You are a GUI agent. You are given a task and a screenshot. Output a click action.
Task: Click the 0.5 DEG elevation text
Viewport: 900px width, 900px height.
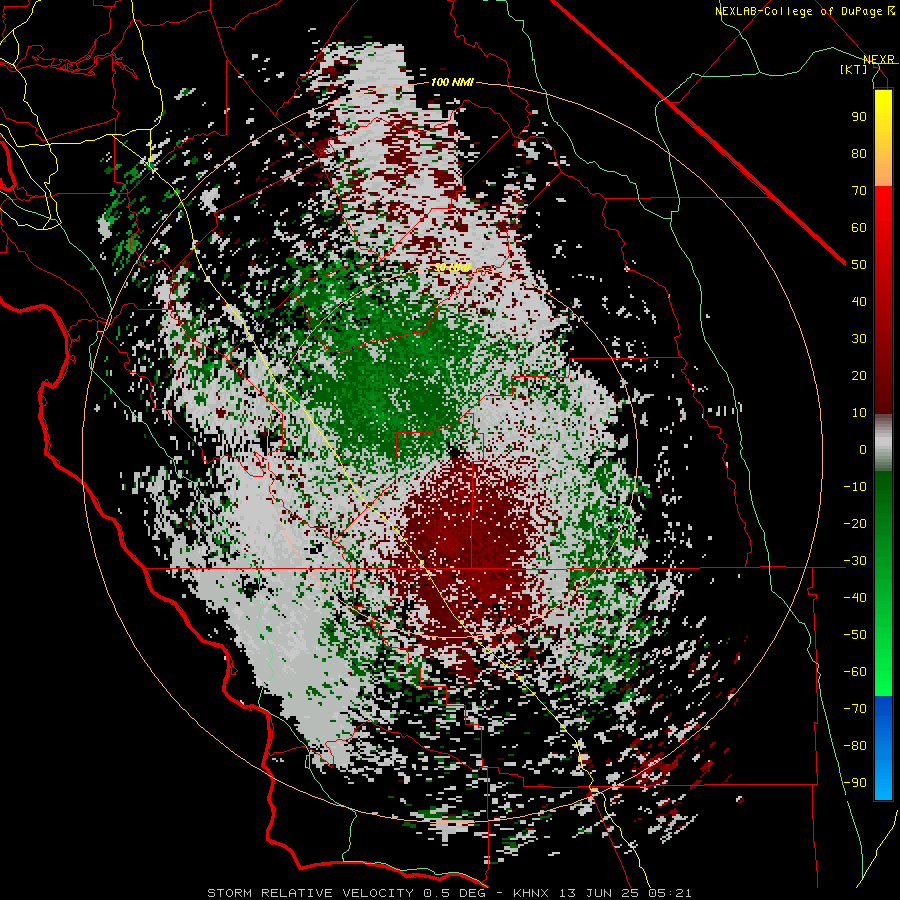456,893
